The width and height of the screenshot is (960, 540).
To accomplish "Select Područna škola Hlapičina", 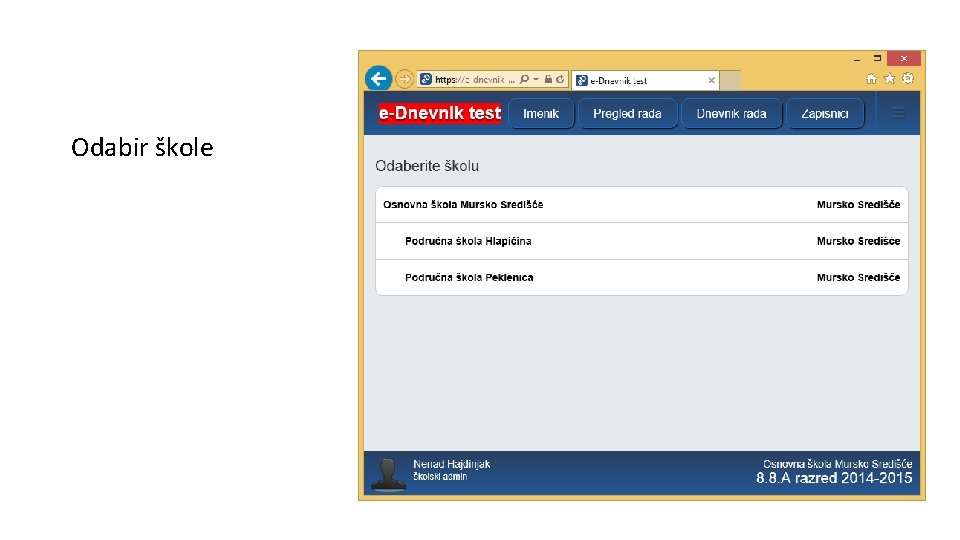I will (x=642, y=241).
